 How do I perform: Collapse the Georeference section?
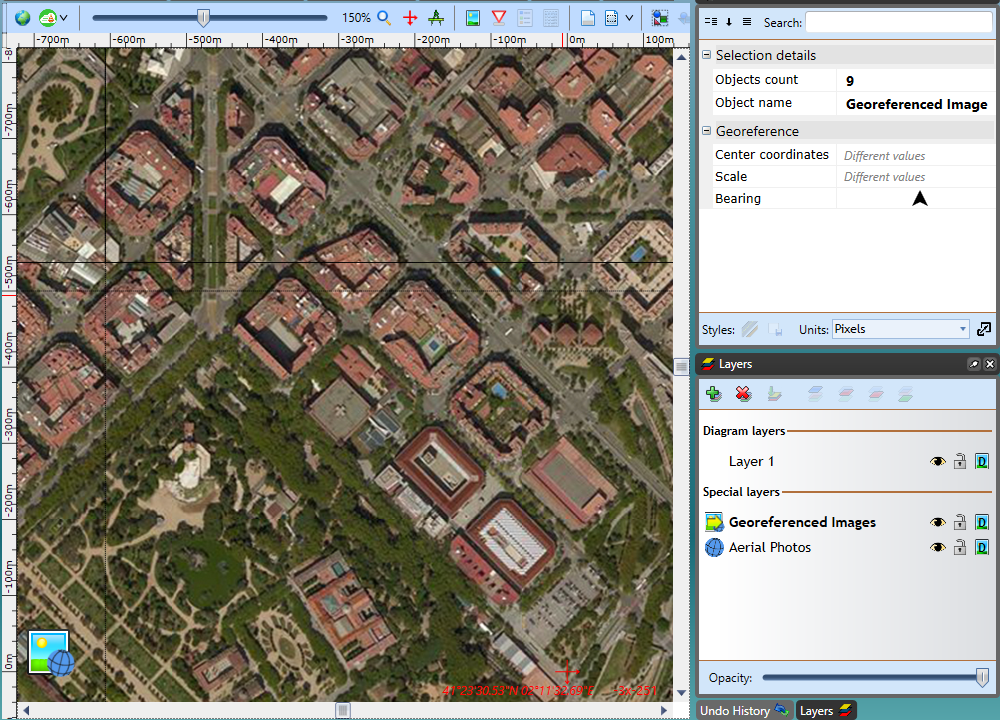[705, 131]
